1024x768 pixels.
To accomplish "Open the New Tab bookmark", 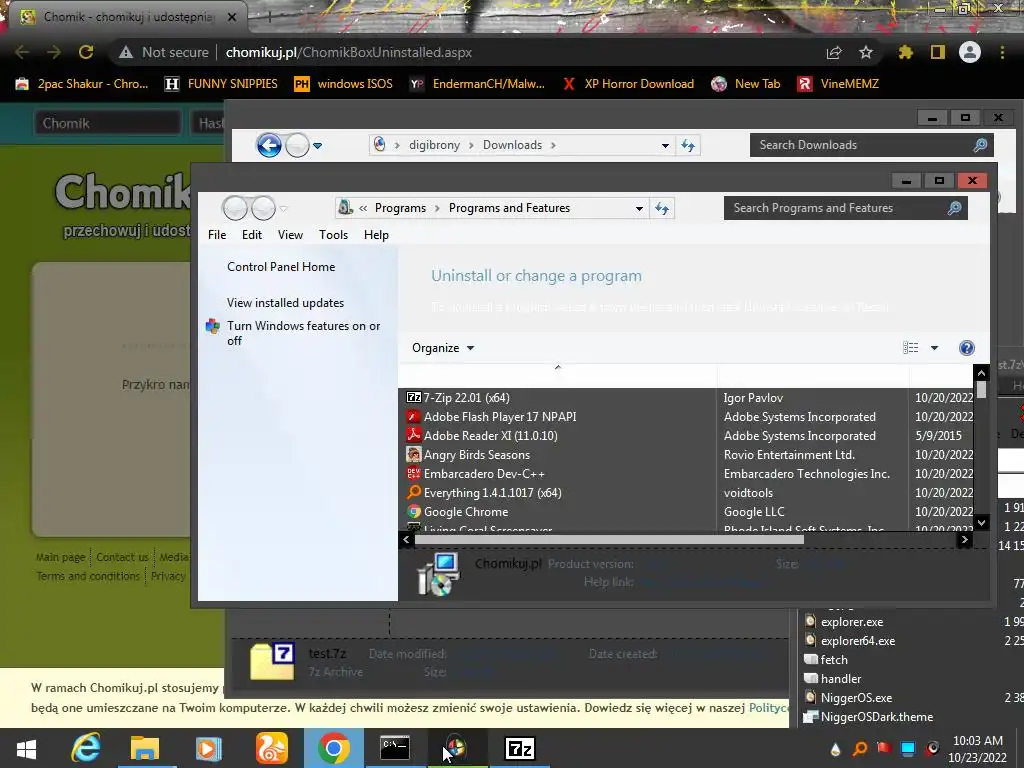I will click(x=746, y=84).
